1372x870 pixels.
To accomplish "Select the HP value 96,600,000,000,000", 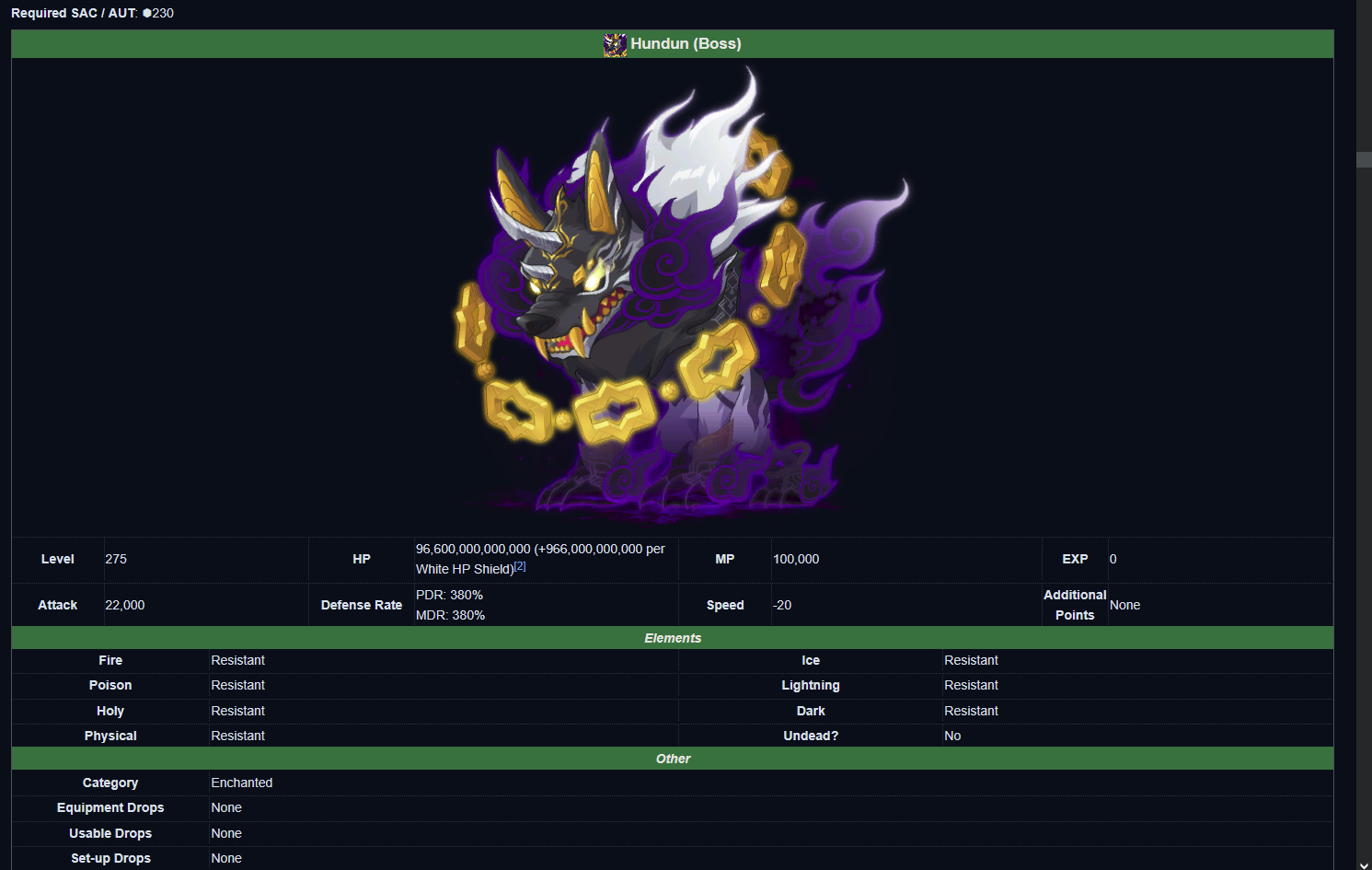I will 473,549.
